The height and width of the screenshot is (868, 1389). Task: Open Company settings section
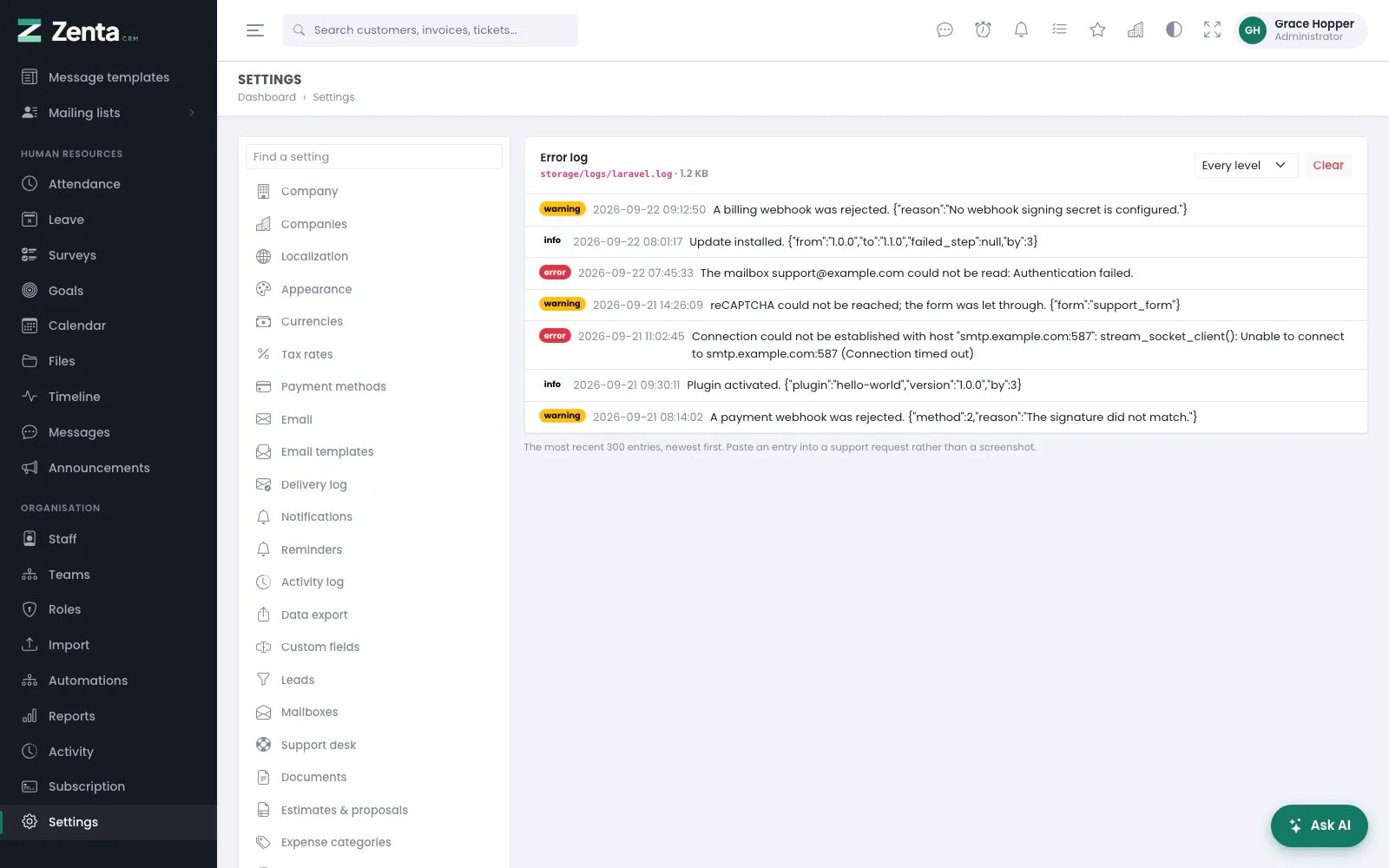[x=374, y=191]
